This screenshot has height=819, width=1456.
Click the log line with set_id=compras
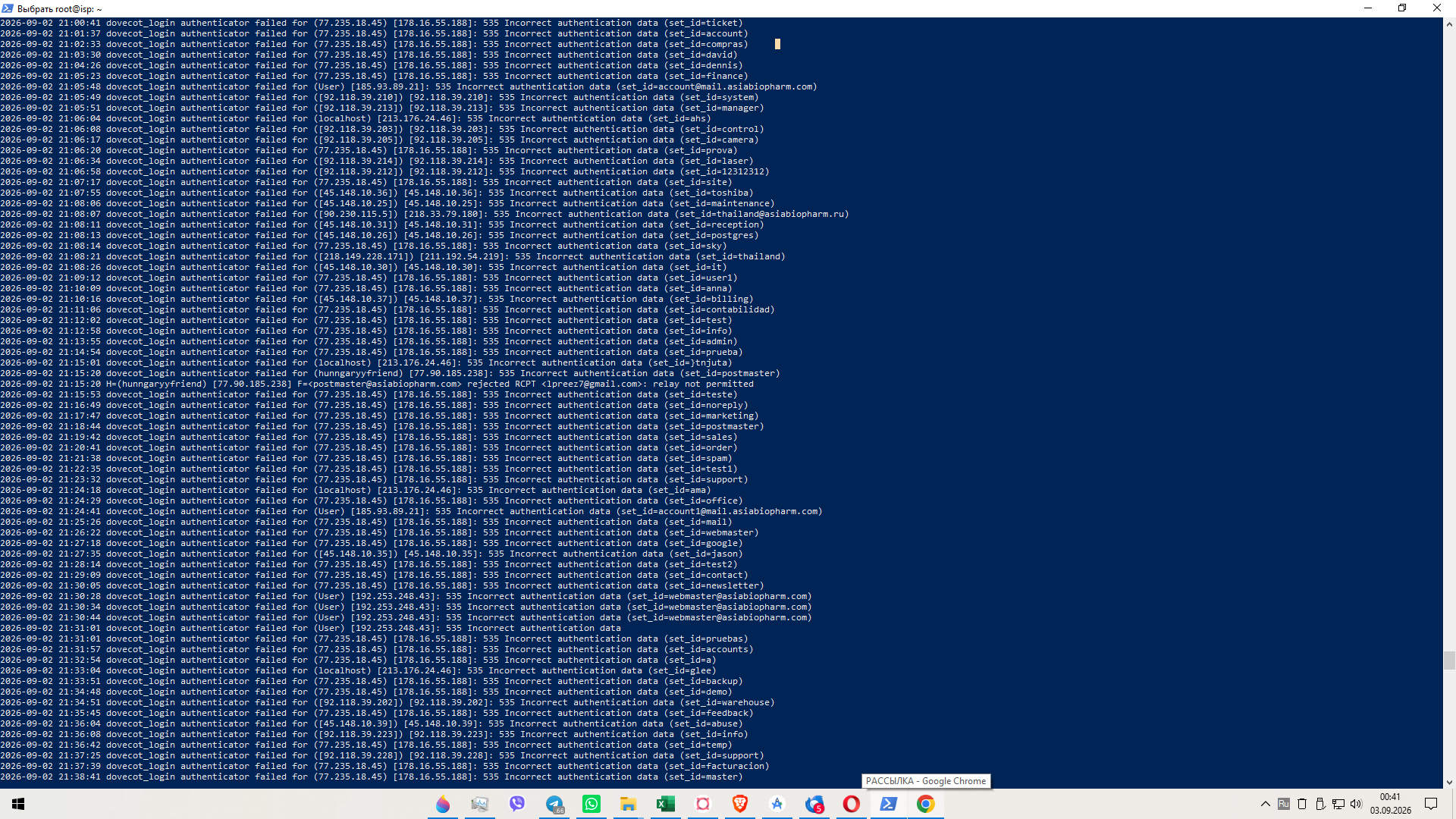pos(374,44)
